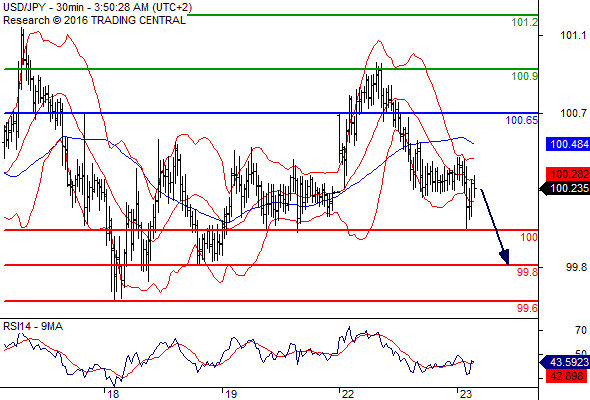
Task: Click the red 42.898 RSI average tag
Action: 567,376
